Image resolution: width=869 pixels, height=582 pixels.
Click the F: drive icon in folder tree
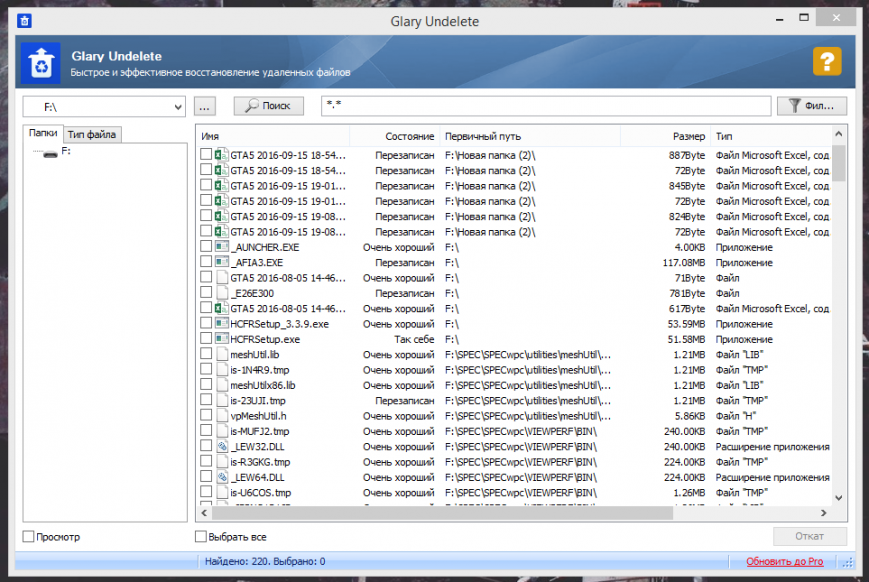tap(50, 154)
